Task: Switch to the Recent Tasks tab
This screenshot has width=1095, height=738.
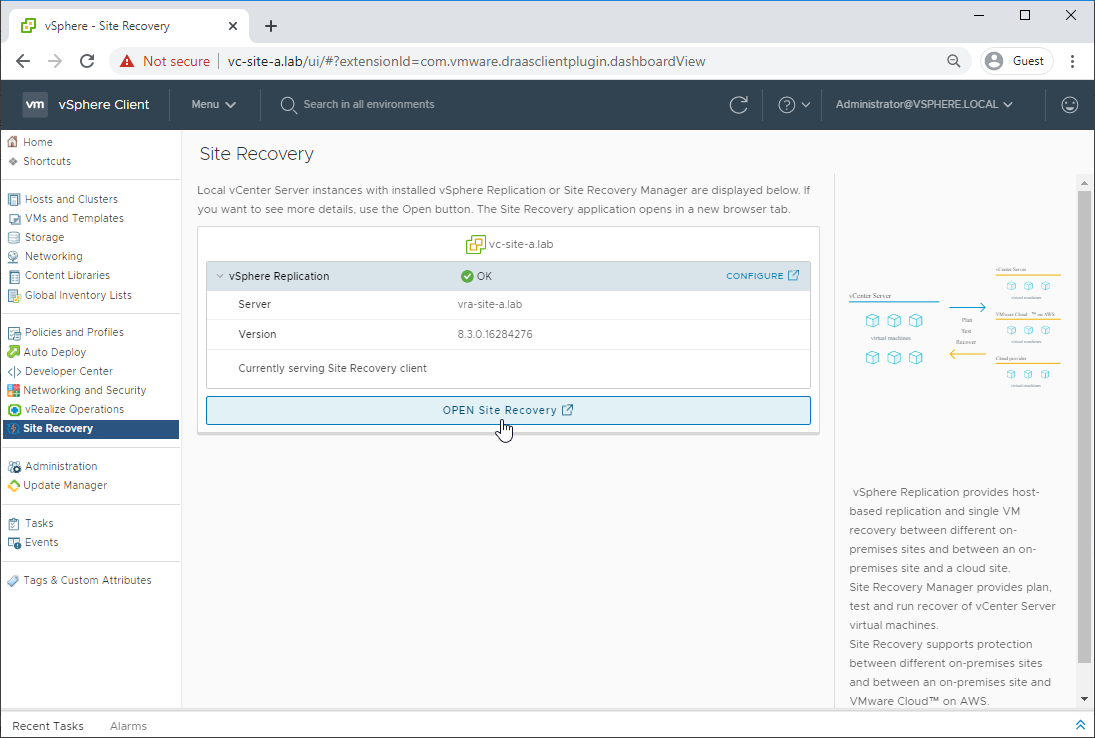Action: [47, 726]
